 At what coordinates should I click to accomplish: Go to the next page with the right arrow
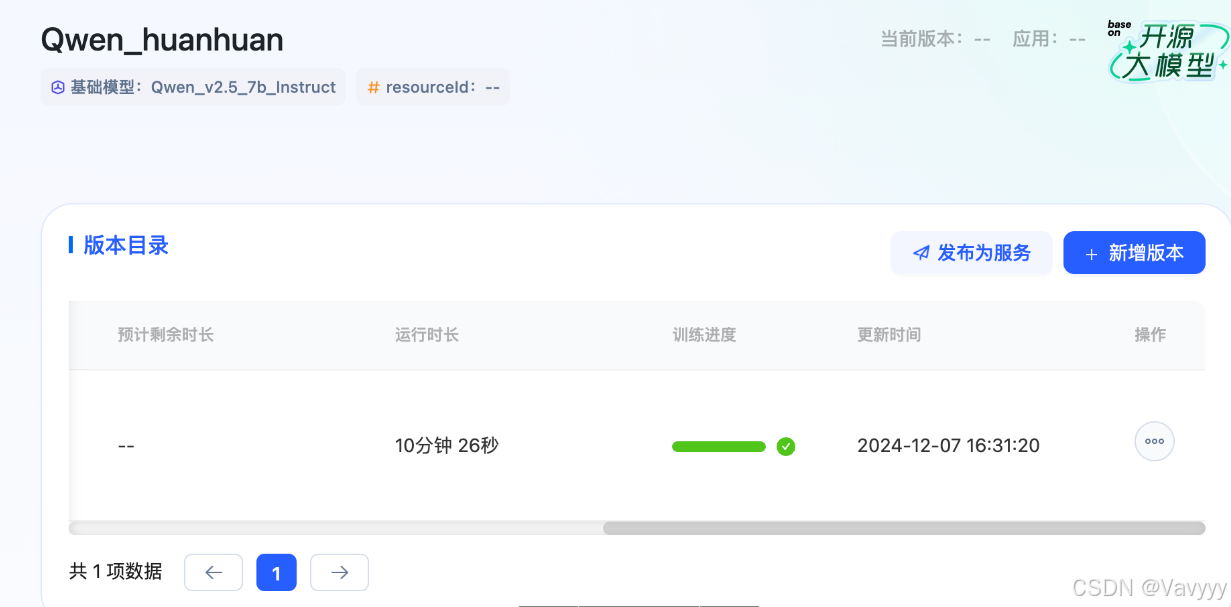tap(339, 572)
